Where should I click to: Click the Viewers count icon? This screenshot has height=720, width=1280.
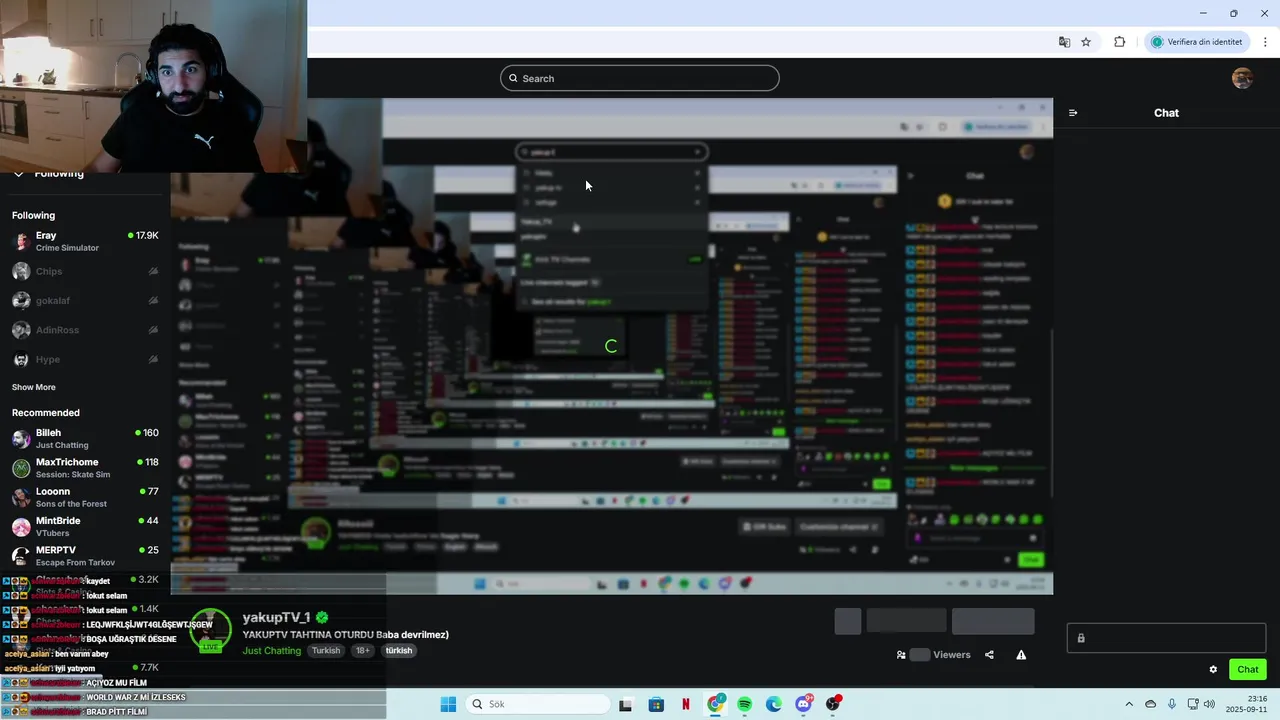tap(901, 655)
